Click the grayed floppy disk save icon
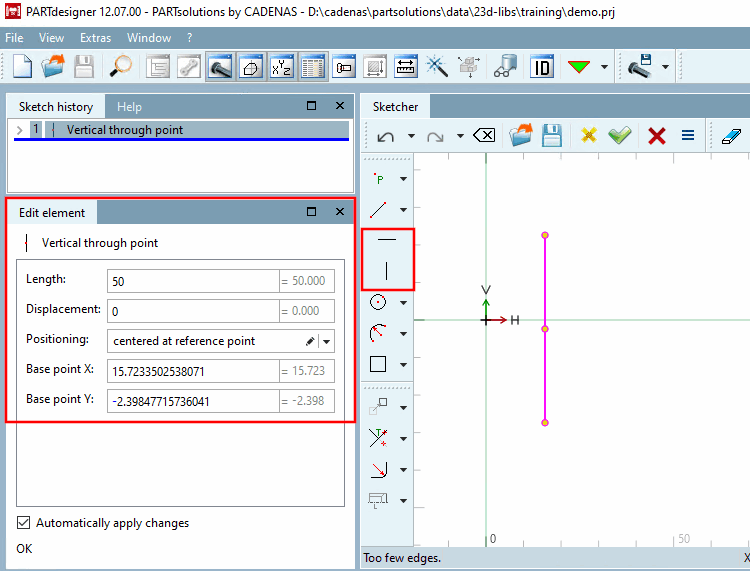750x571 pixels. [84, 66]
